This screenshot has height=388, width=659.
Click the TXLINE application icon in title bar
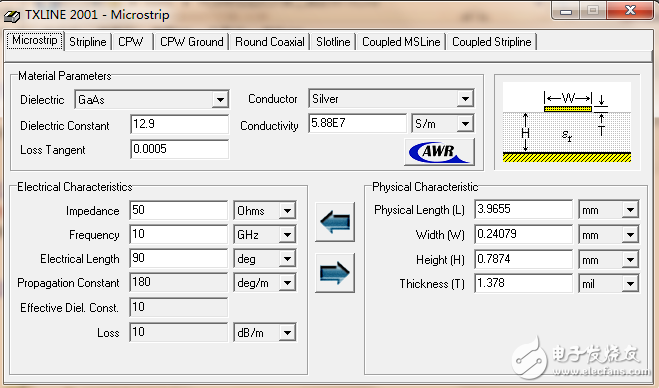[x=12, y=16]
